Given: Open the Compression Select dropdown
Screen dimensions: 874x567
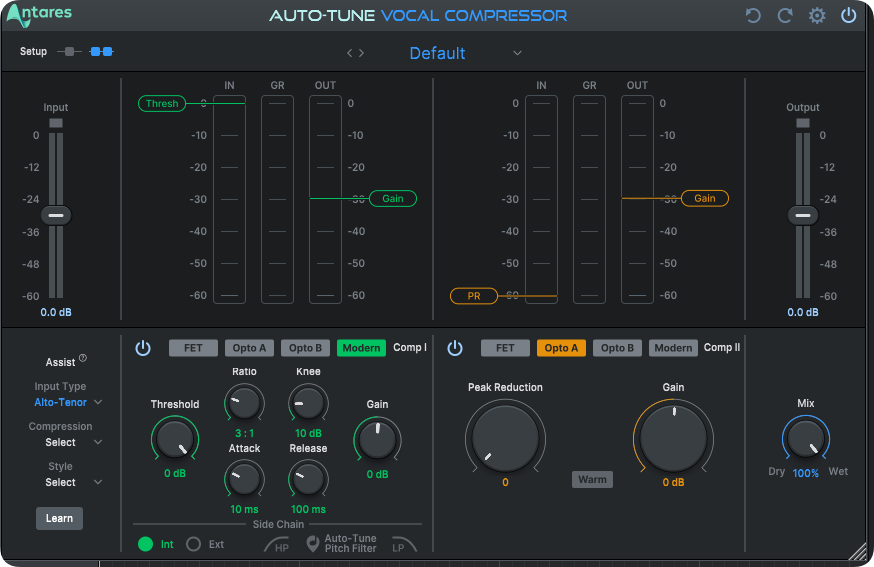Looking at the screenshot, I should click(x=74, y=443).
